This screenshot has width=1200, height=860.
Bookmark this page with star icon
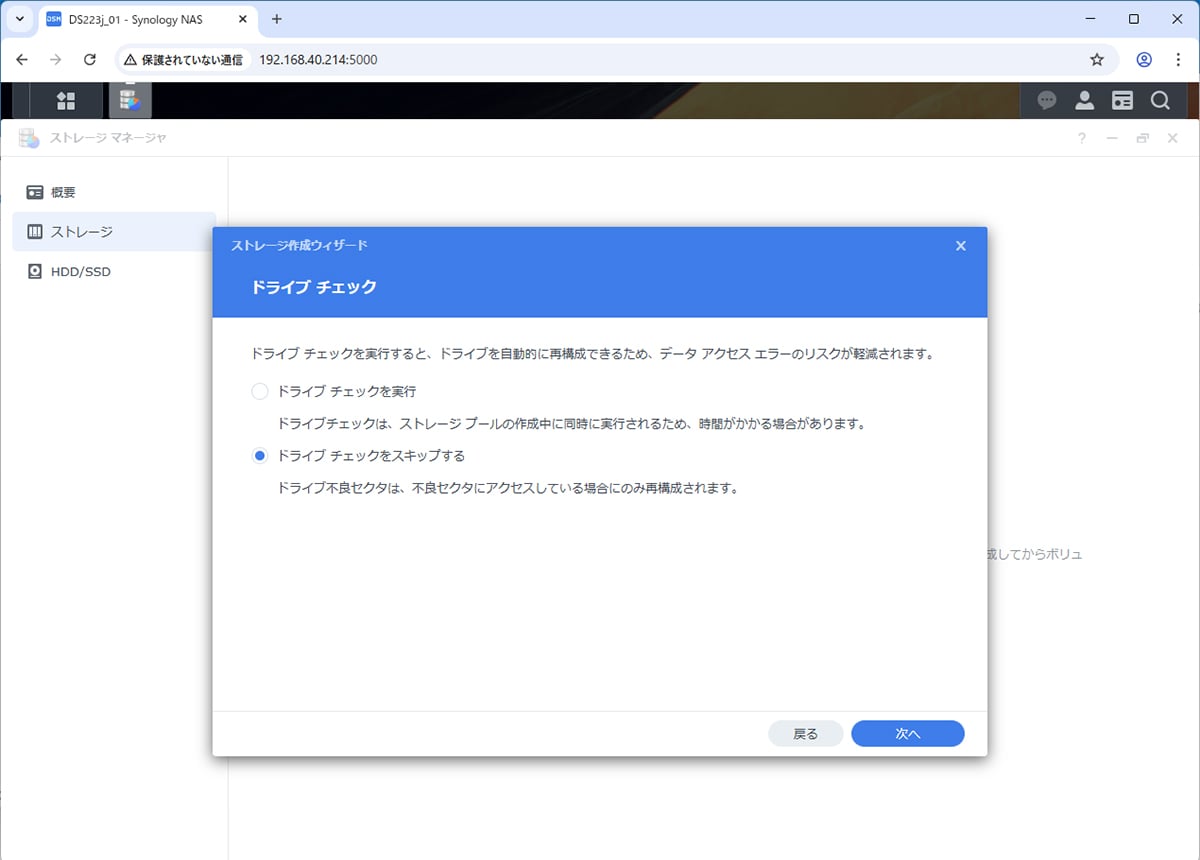1097,60
